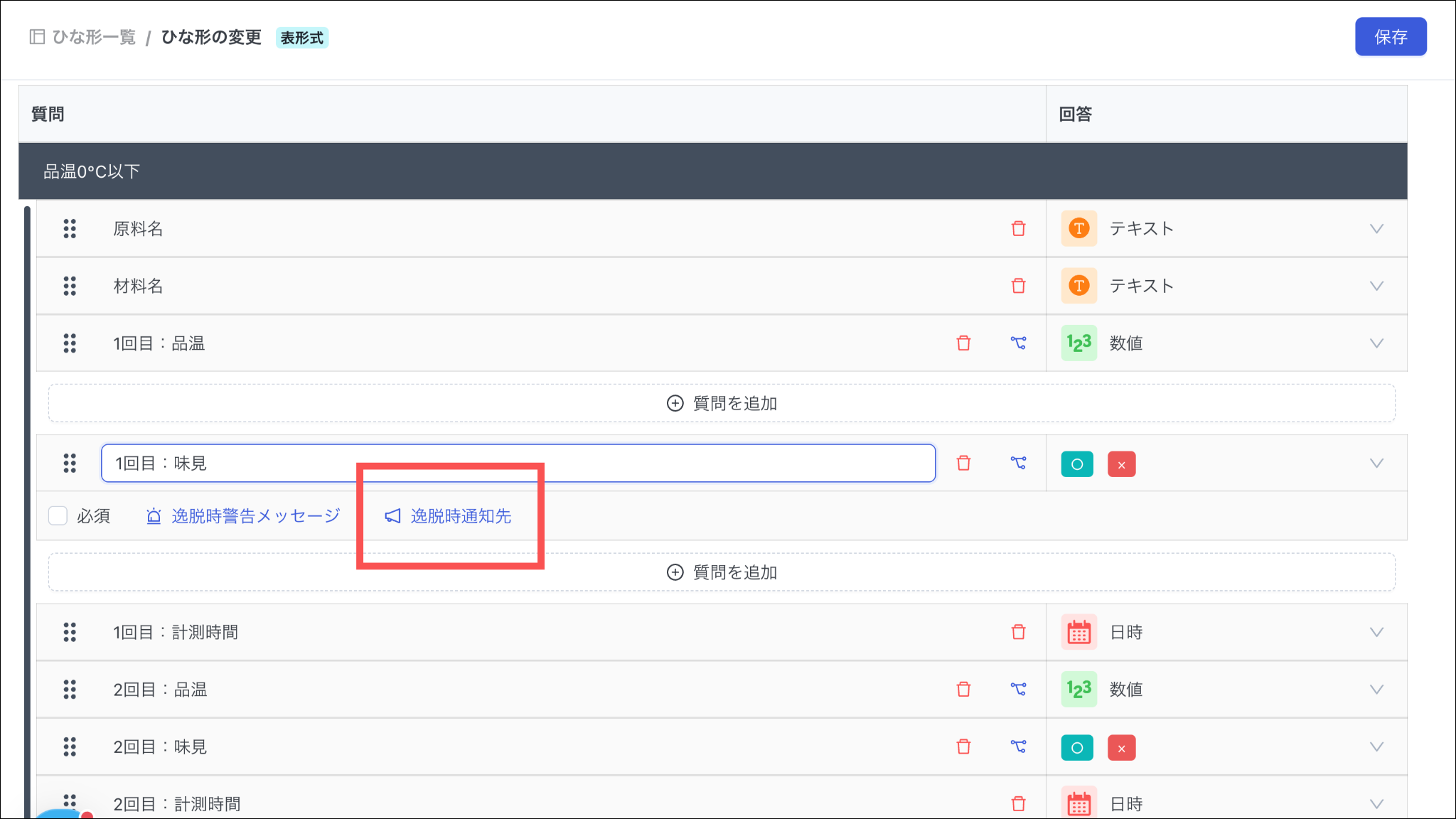This screenshot has height=819, width=1456.
Task: Click the 表形式 tag label
Action: (x=301, y=38)
